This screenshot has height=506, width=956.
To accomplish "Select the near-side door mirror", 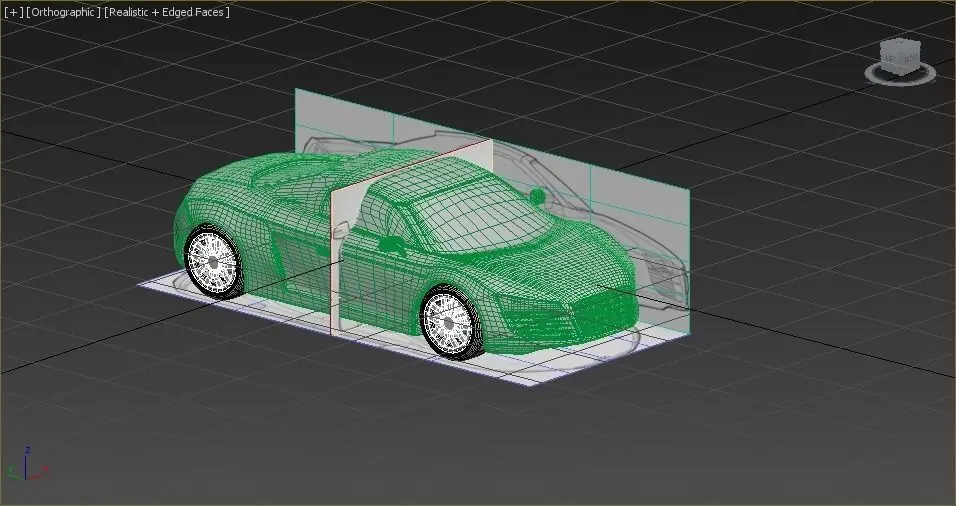I will coord(391,244).
